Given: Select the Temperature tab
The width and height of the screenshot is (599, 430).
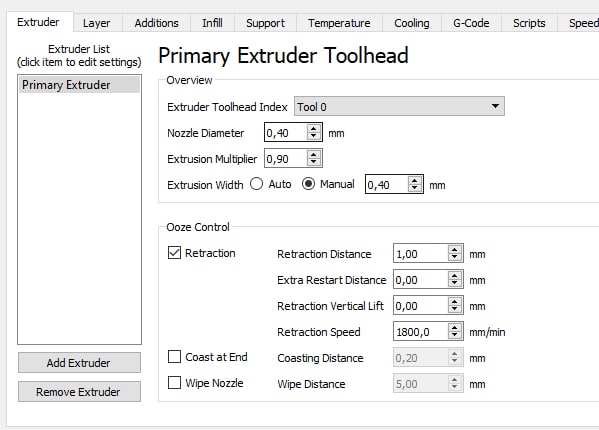Looking at the screenshot, I should click(x=339, y=23).
